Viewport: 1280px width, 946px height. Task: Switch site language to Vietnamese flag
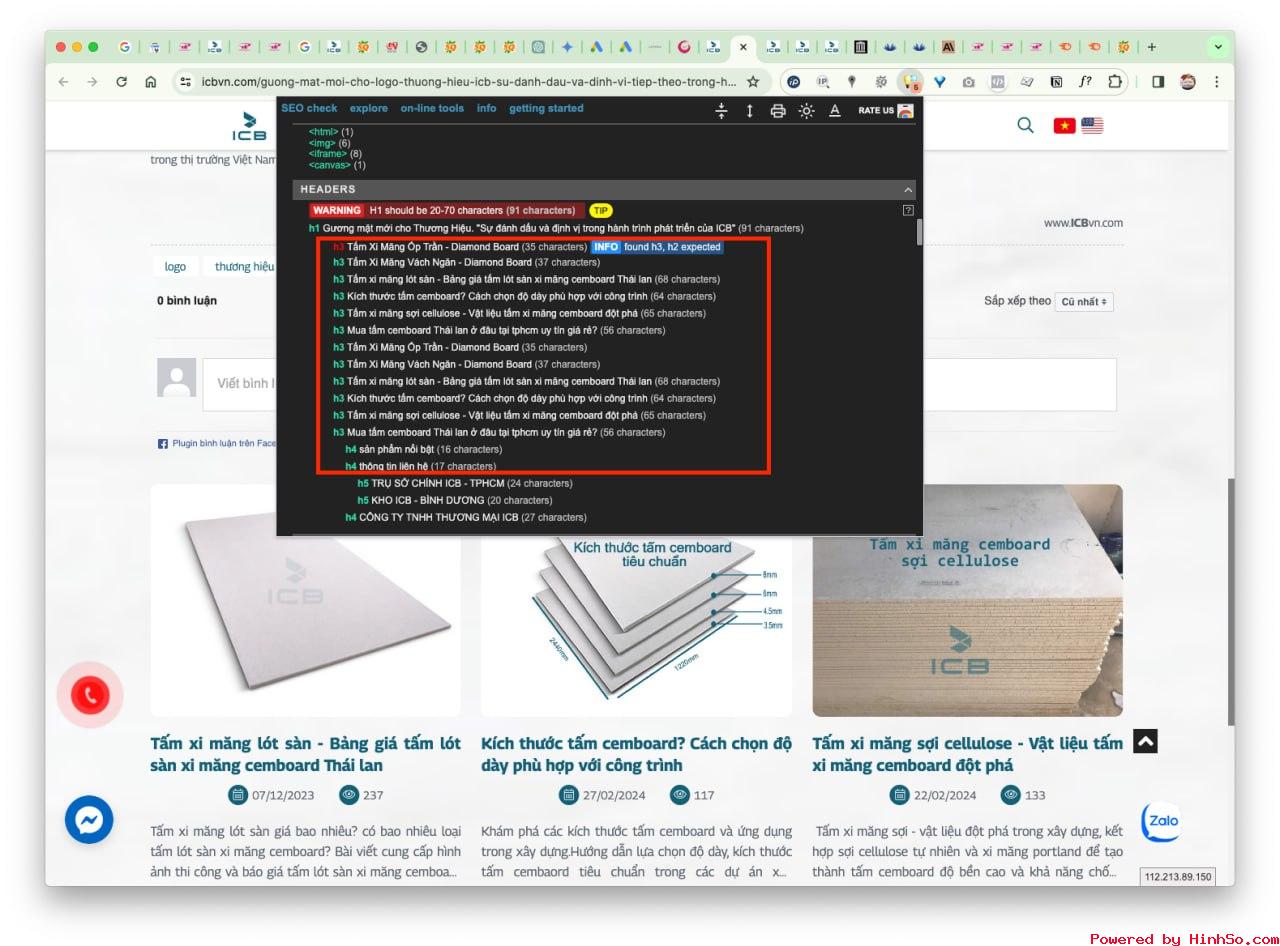pos(1065,126)
